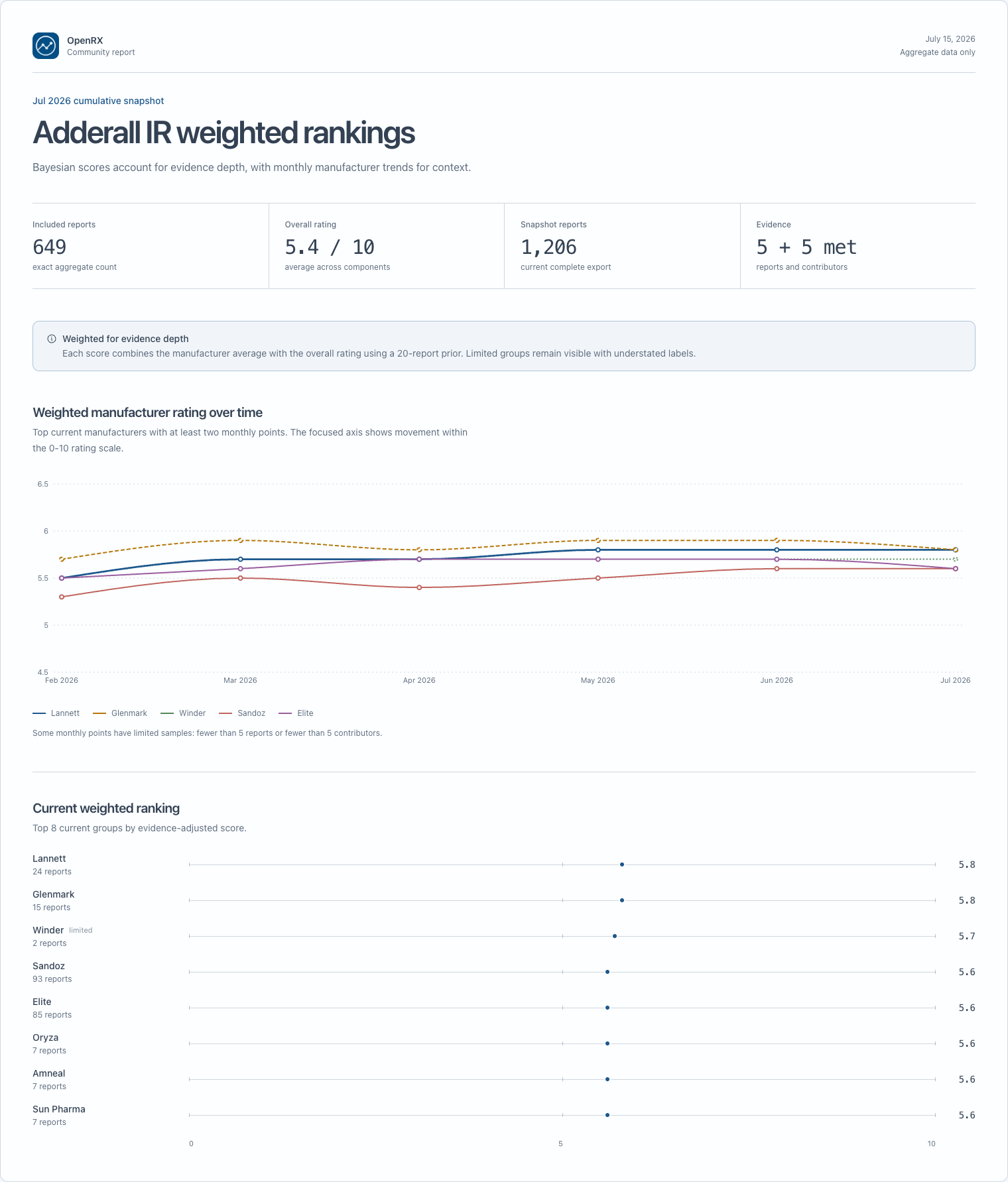Click the OpenRX brand name
This screenshot has height=1182, width=1008.
click(x=85, y=40)
